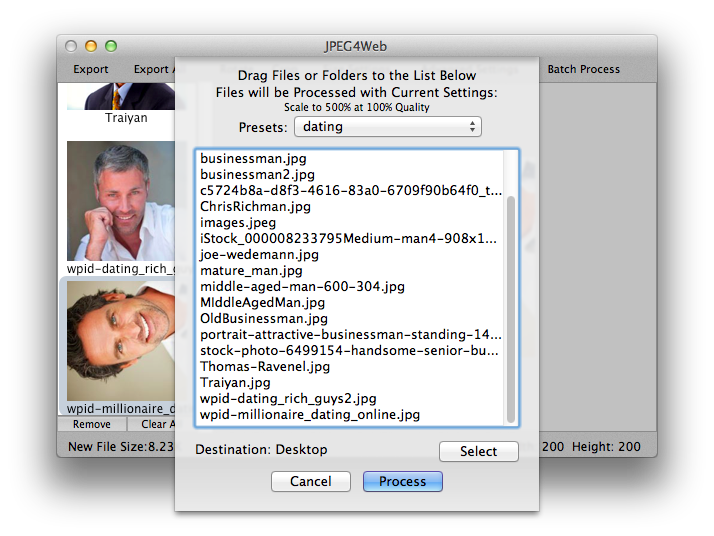The height and width of the screenshot is (536, 714).
Task: Select wpid-dating_rich_guys2.jpg in the list
Action: 351,398
